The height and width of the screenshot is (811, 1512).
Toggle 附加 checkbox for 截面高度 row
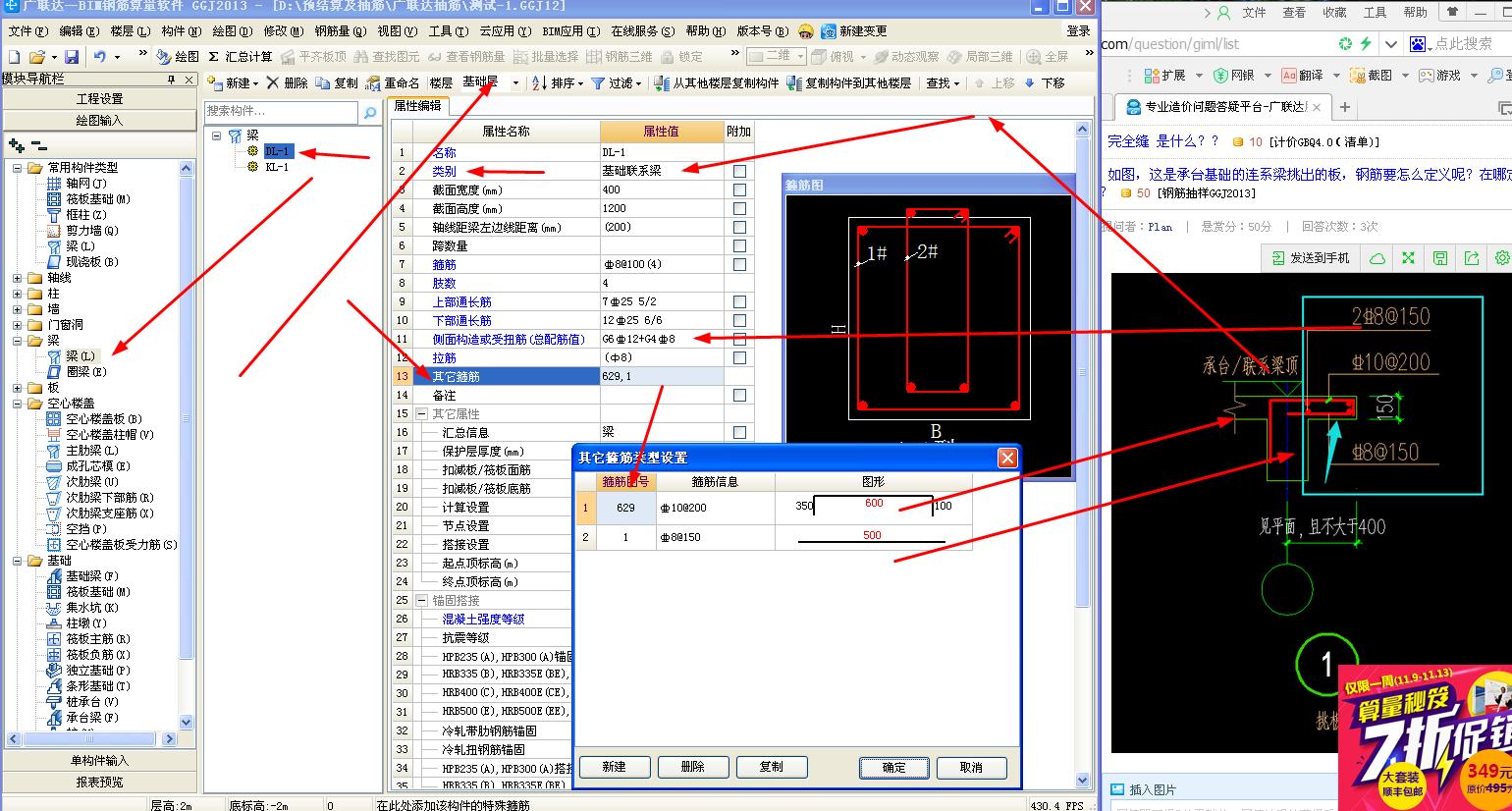[x=739, y=208]
